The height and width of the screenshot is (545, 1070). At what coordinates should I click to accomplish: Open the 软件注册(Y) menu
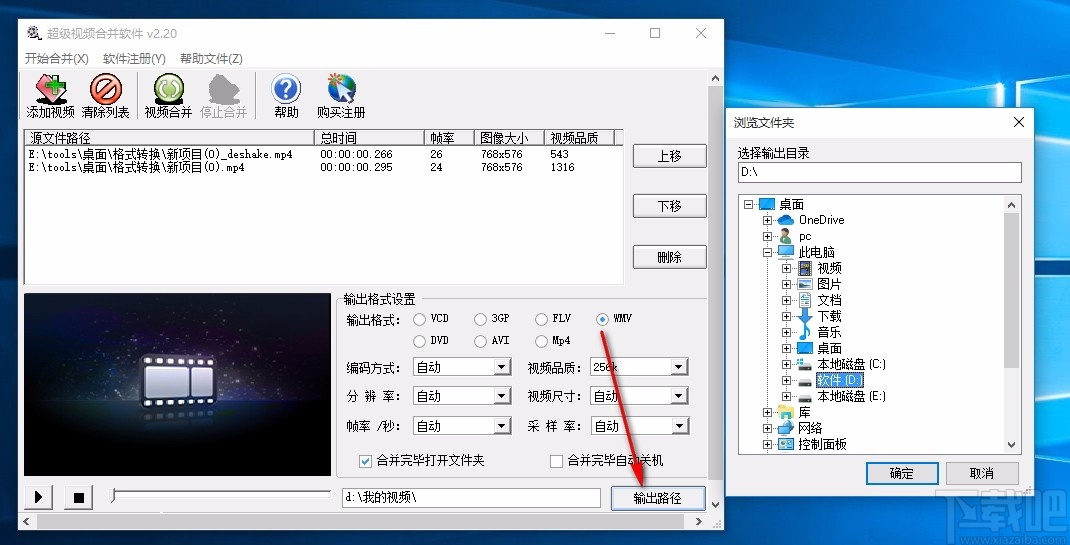point(134,59)
